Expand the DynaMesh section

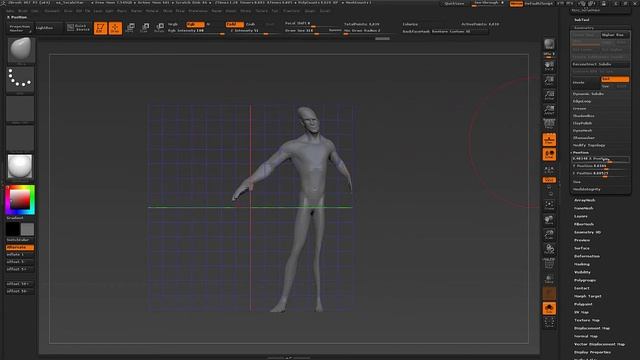pyautogui.click(x=582, y=131)
